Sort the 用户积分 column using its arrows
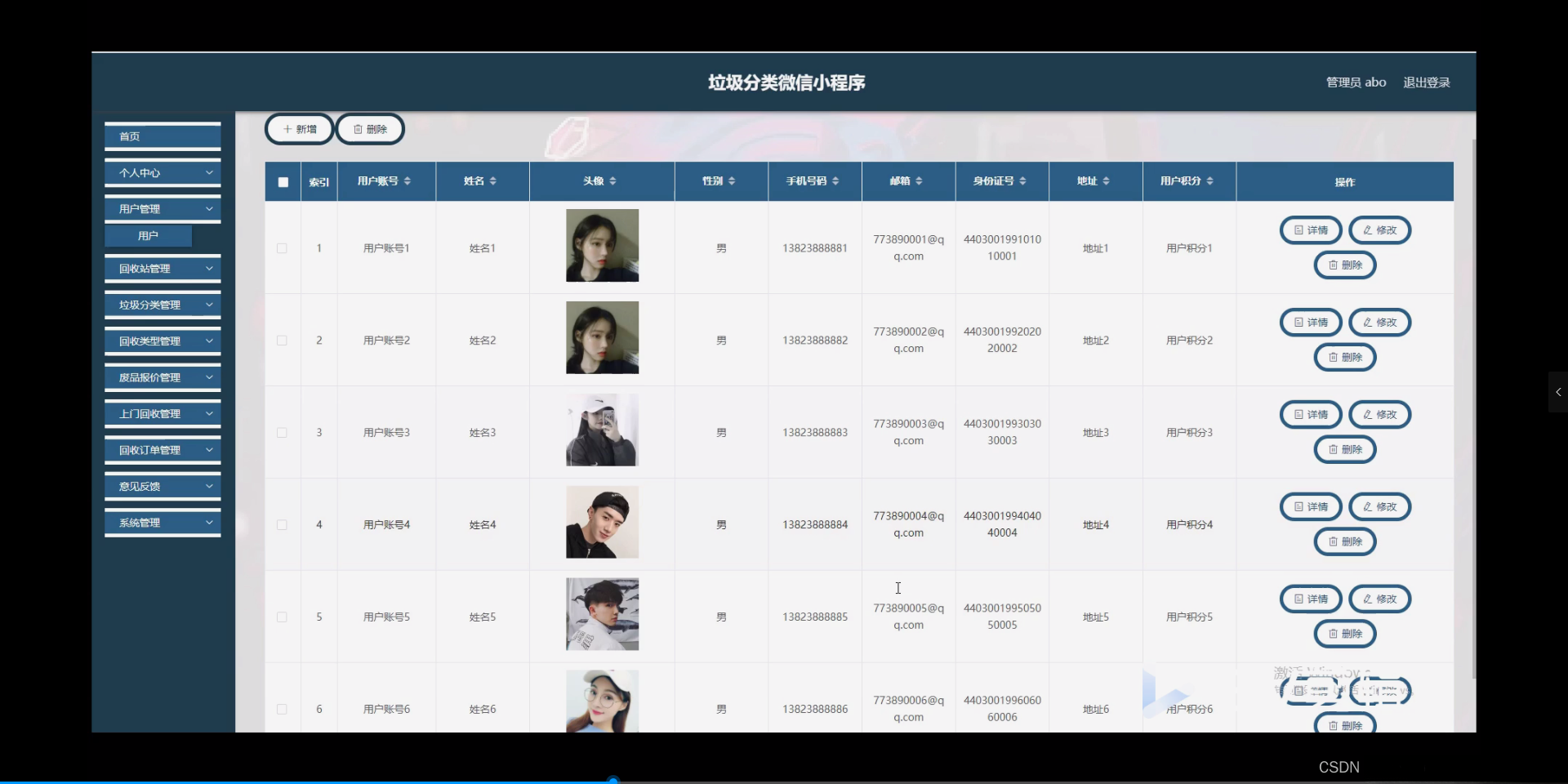This screenshot has height=784, width=1568. point(1211,181)
